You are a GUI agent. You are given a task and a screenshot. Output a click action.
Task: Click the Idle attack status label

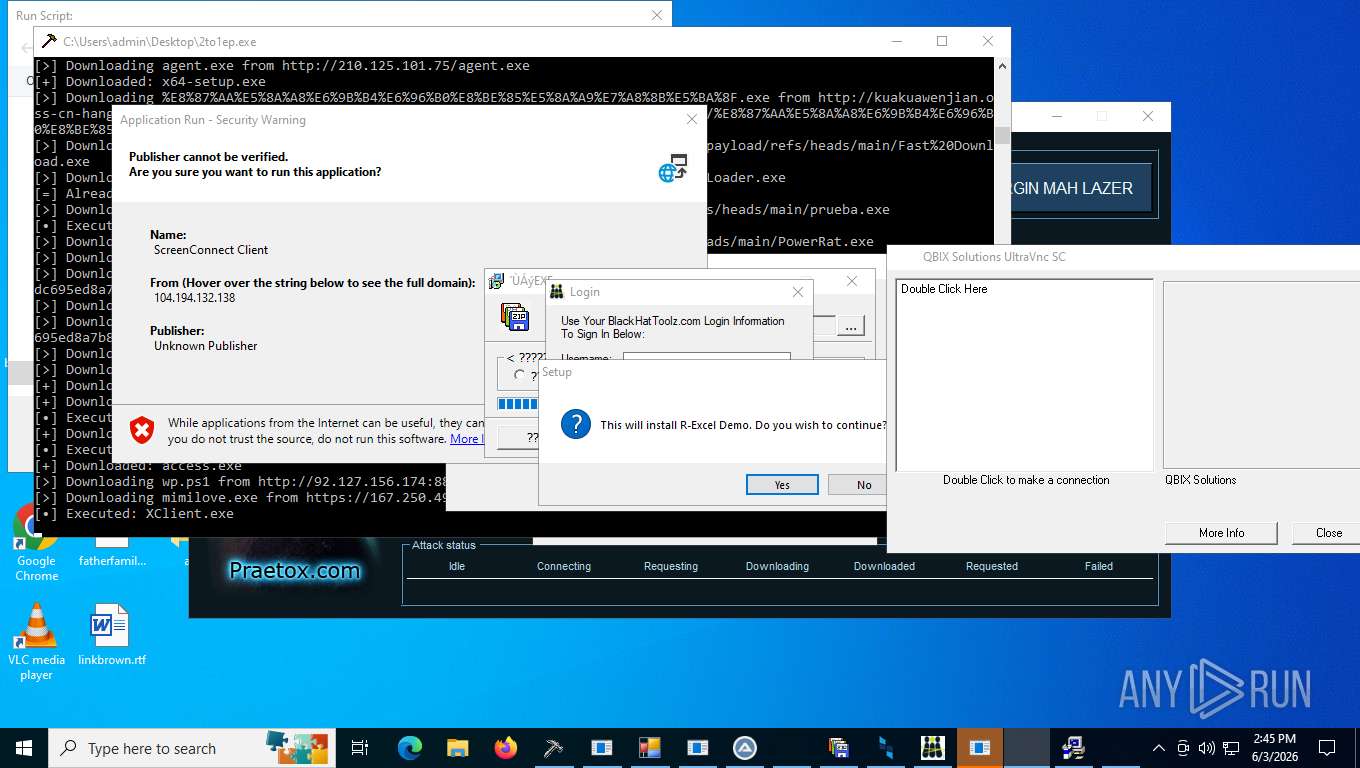[457, 566]
